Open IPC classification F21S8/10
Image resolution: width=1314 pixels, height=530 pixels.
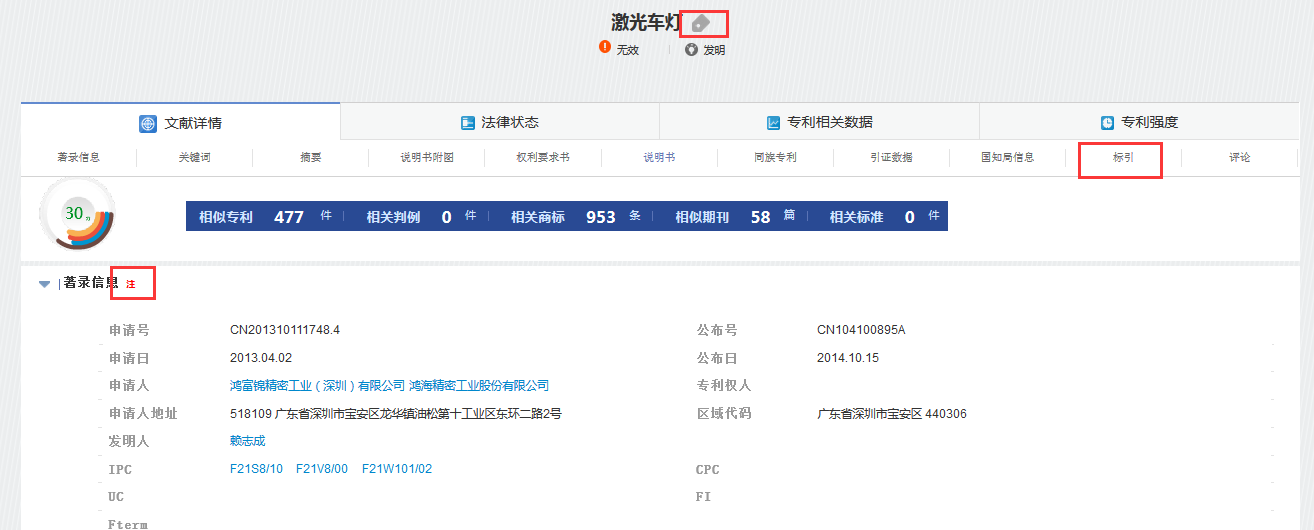[256, 469]
